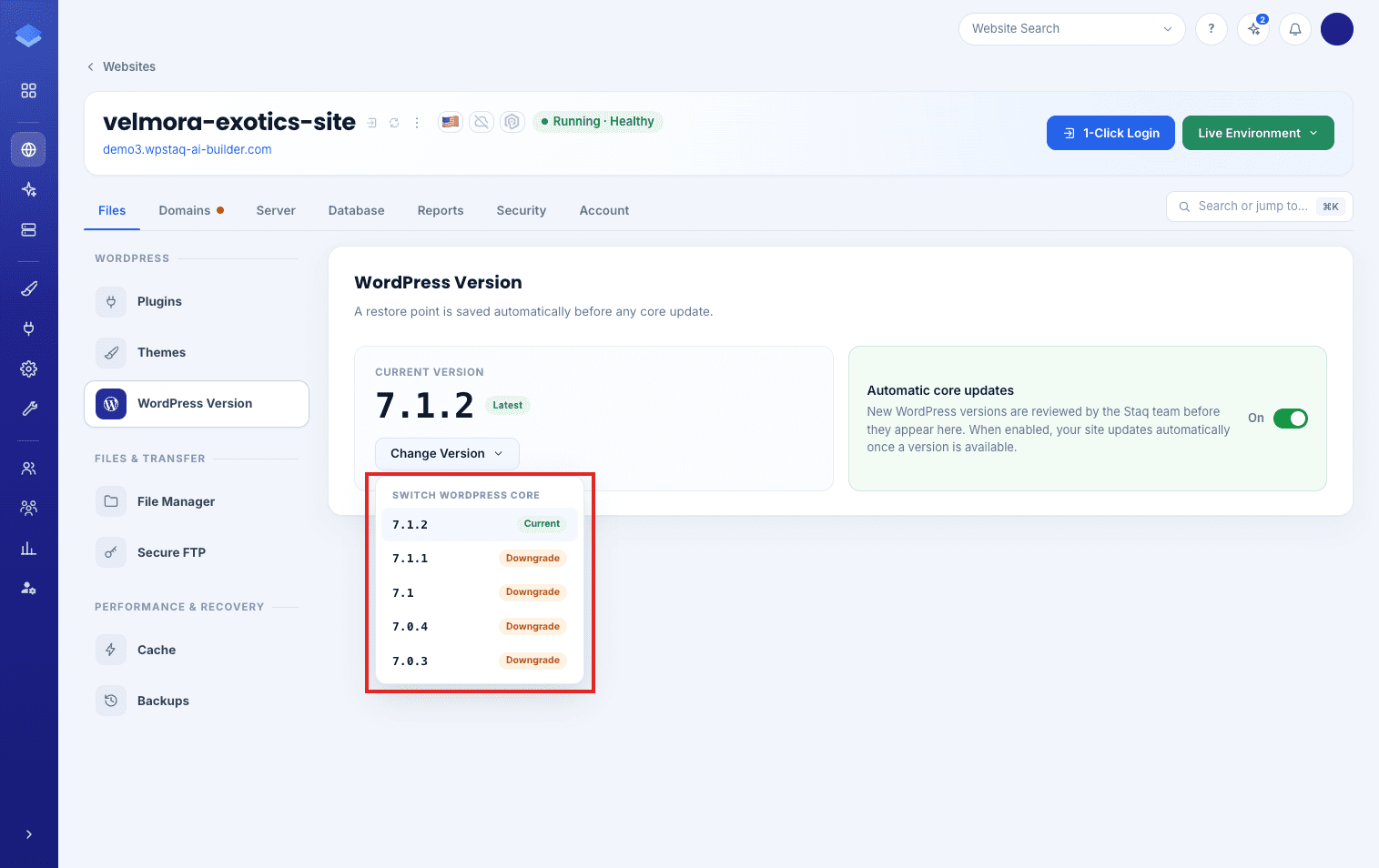Click the two-person users icon in sidebar
1379x868 pixels.
[x=28, y=468]
